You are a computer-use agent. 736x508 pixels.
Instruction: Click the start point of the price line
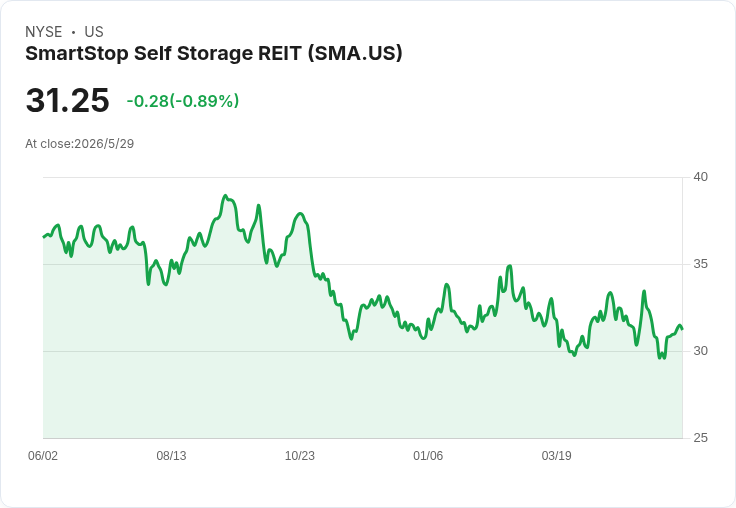tap(44, 237)
